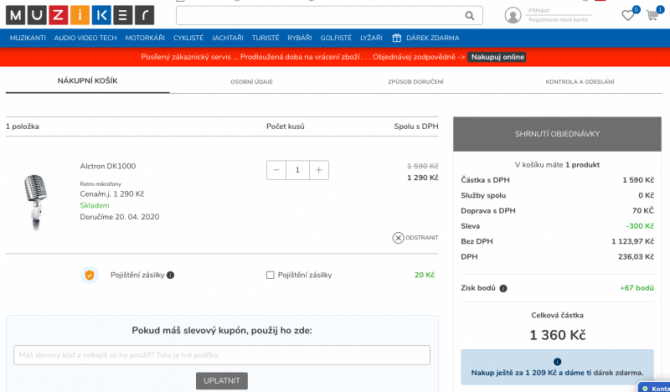Click the Přihlásit link
Screen dimensions: 670x392
point(539,10)
